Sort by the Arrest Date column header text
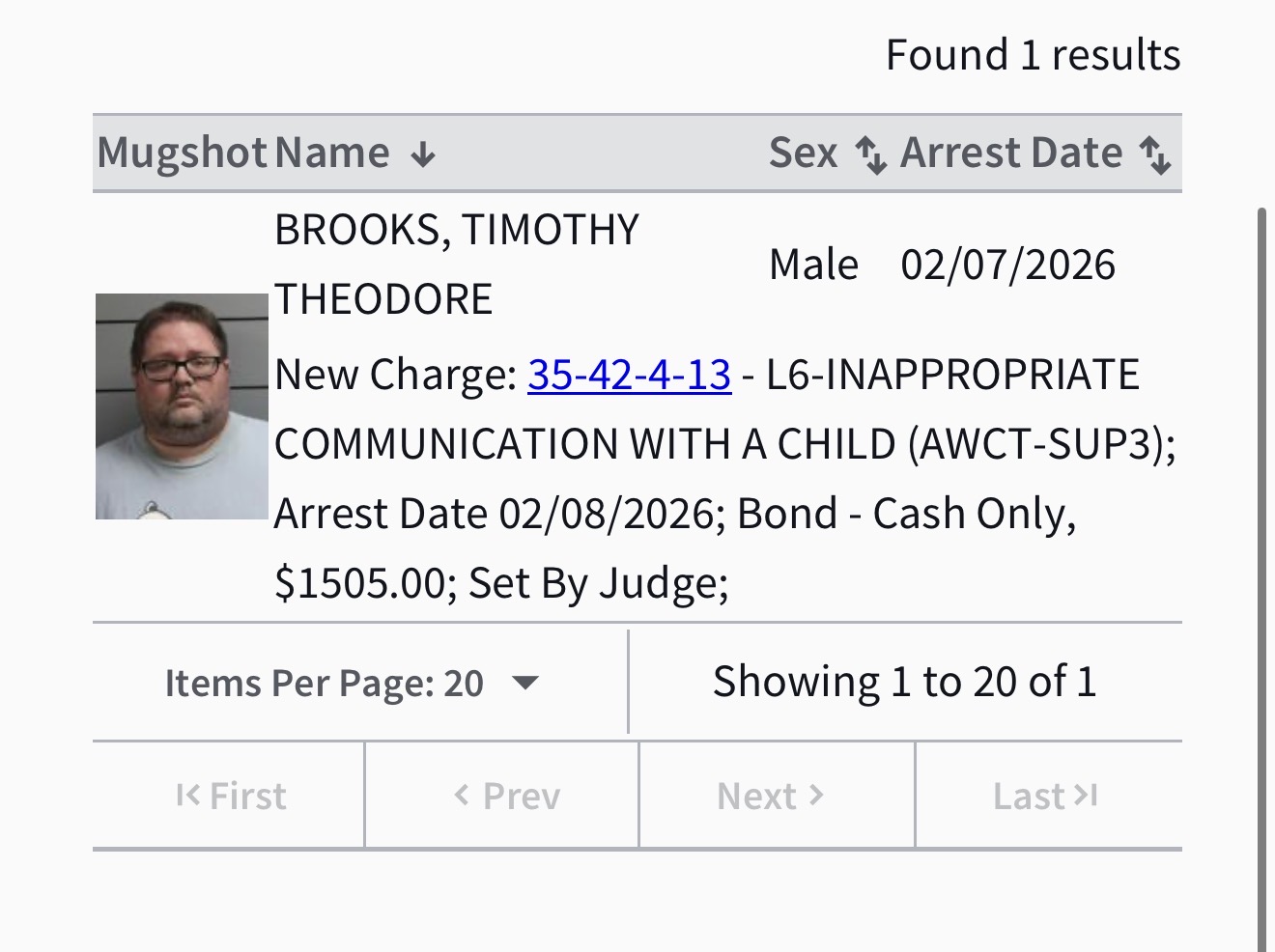The image size is (1275, 952). (1010, 154)
